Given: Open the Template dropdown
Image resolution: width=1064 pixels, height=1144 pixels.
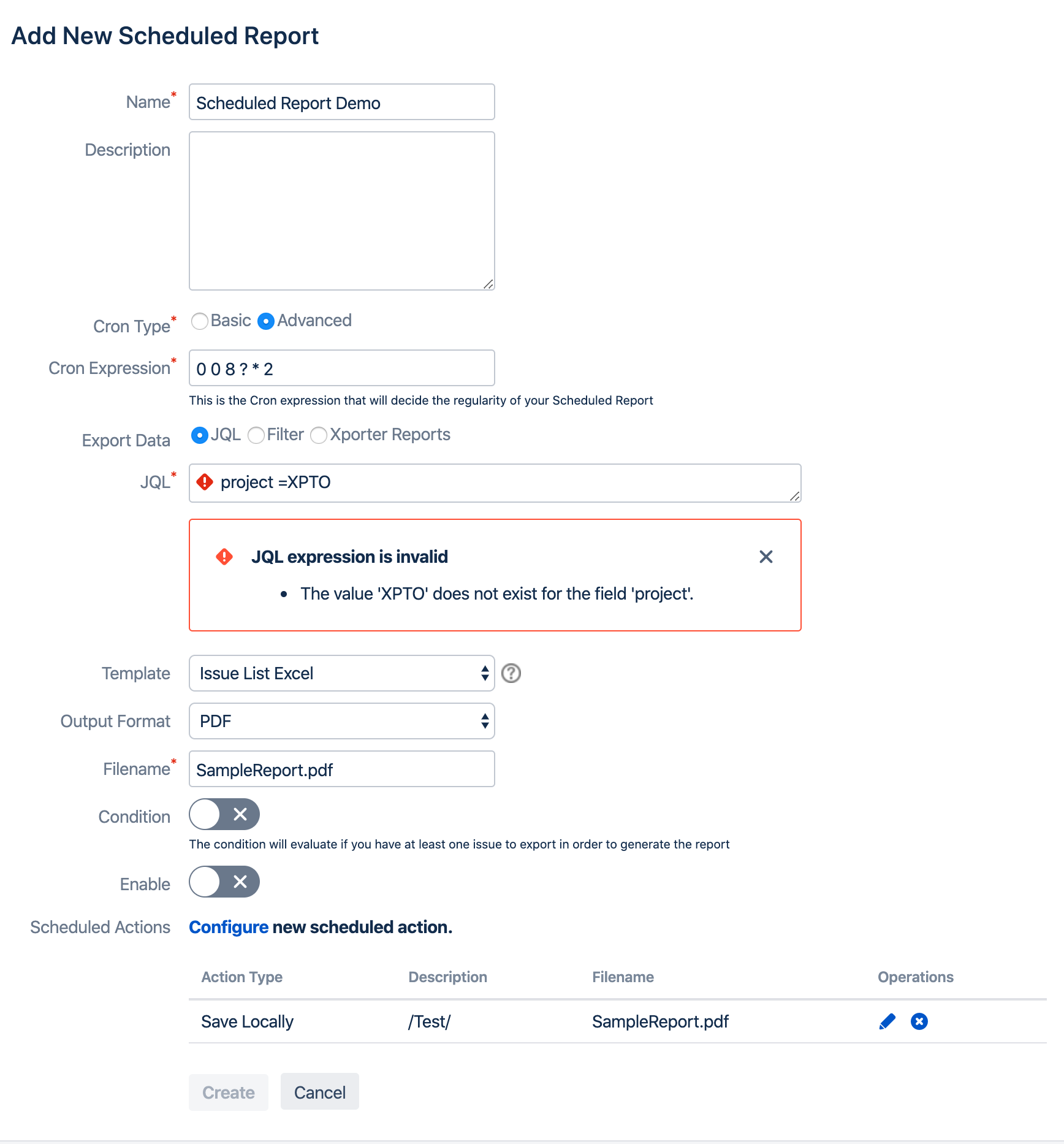Looking at the screenshot, I should tap(341, 673).
